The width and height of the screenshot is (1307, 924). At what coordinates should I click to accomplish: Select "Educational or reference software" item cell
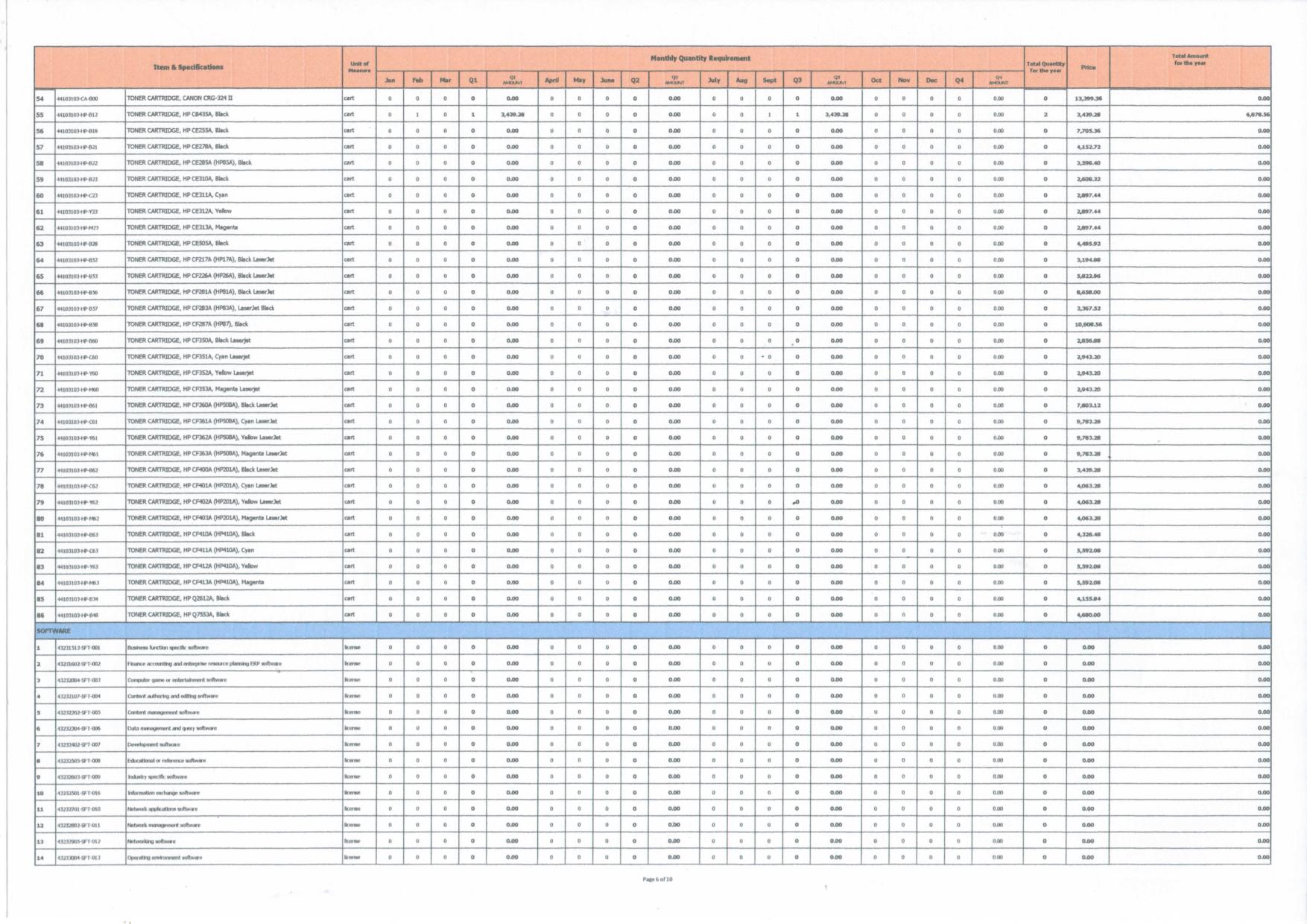click(x=233, y=760)
